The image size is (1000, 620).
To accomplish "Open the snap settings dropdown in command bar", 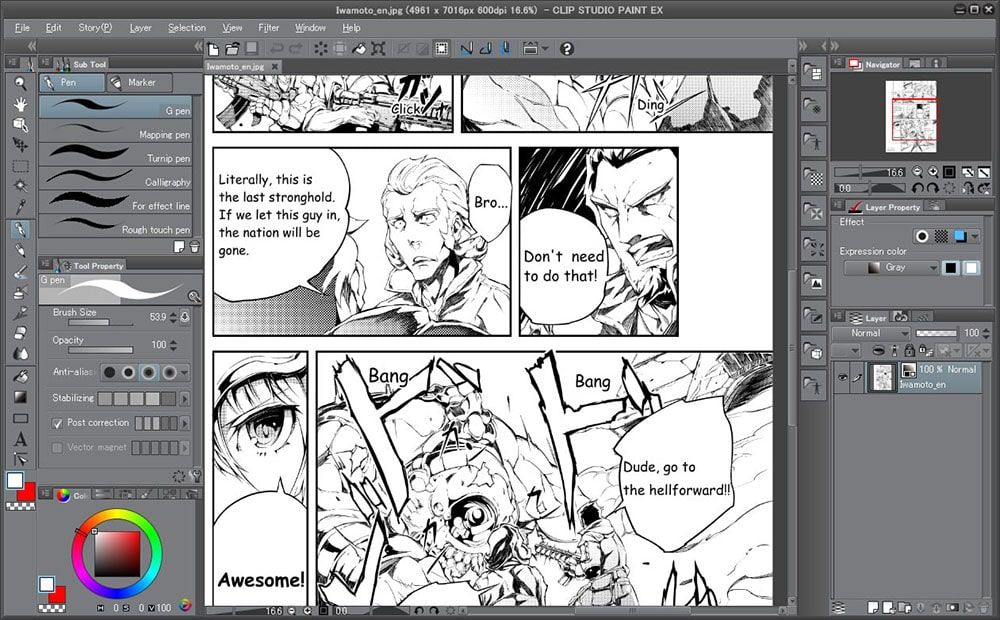I will [x=545, y=48].
